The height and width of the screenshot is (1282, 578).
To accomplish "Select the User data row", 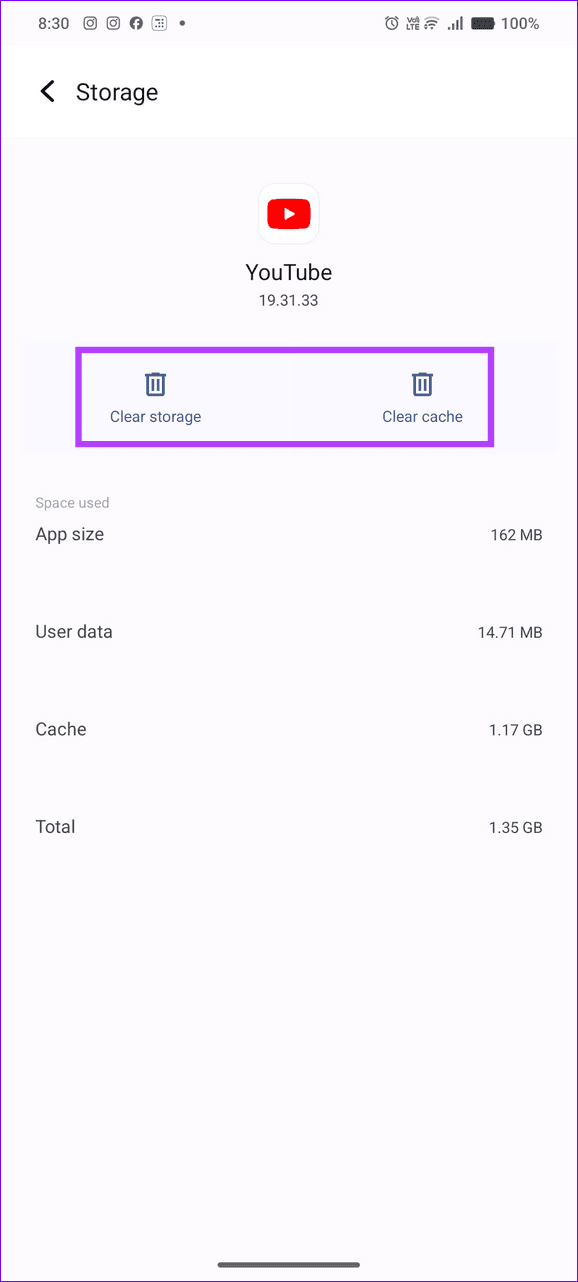I will pyautogui.click(x=289, y=632).
